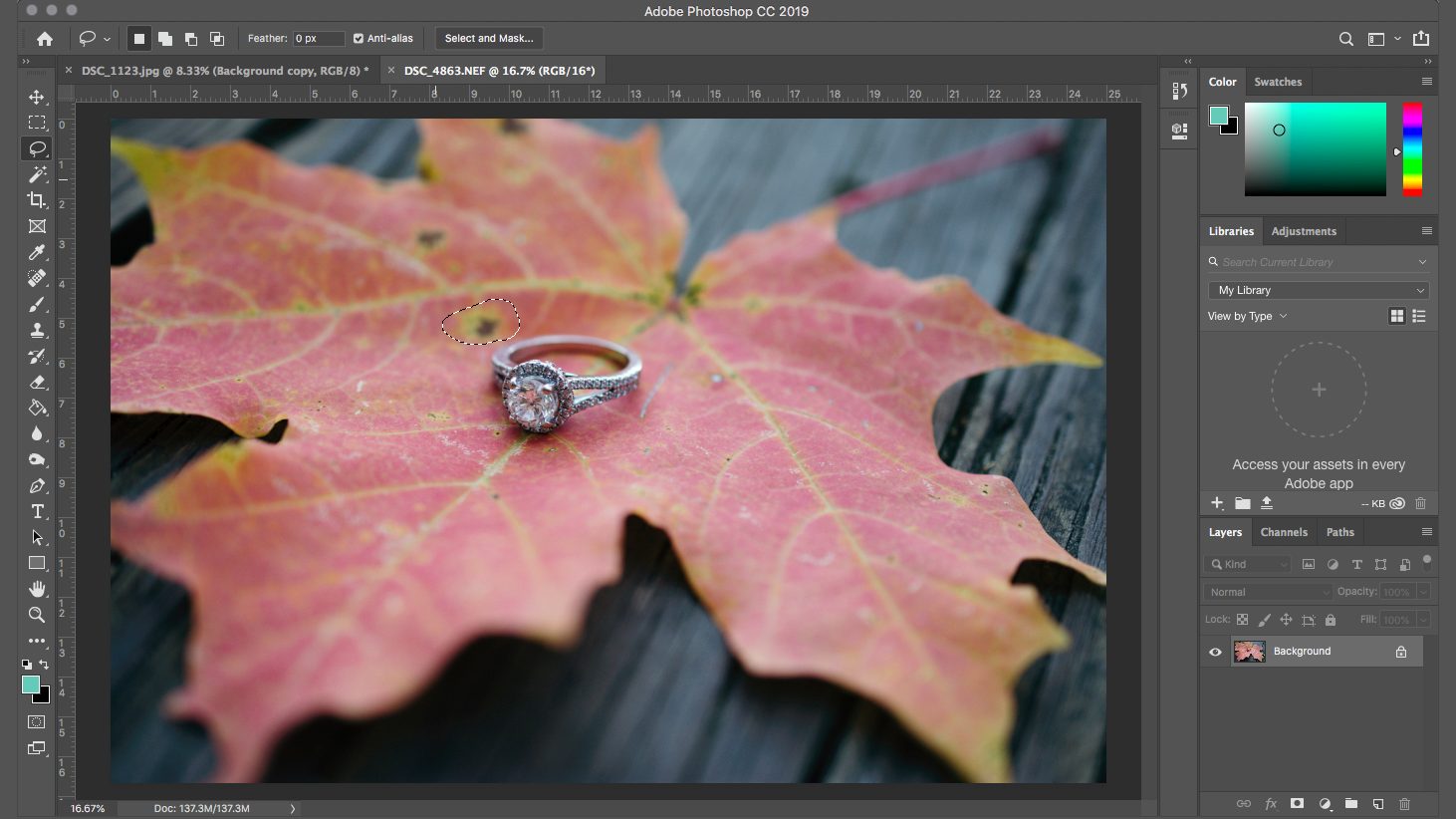Viewport: 1456px width, 819px height.
Task: Enable New selection mode
Action: point(139,39)
